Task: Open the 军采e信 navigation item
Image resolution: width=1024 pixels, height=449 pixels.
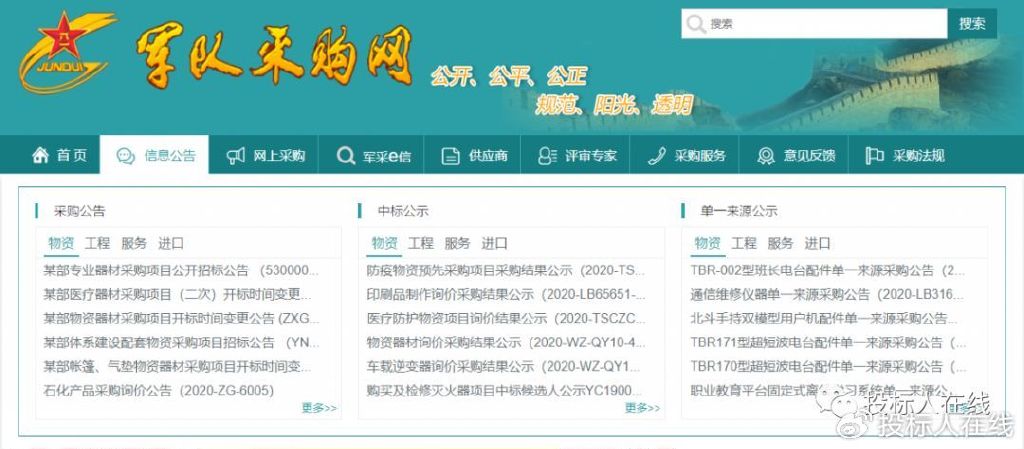Action: click(372, 155)
